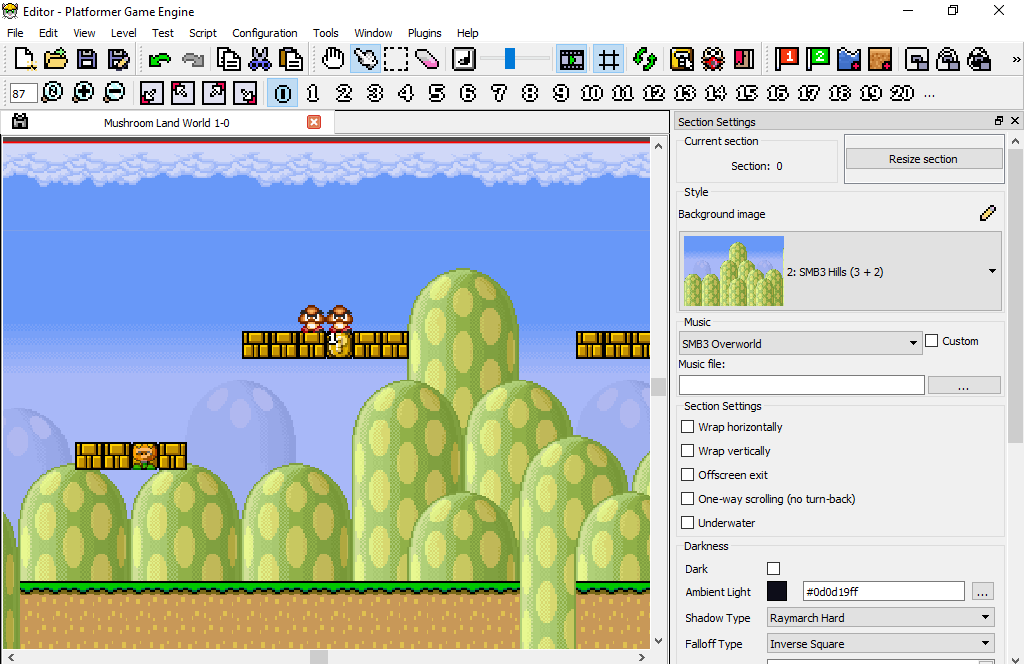This screenshot has width=1024, height=664.
Task: Open Background image dropdown SMB3 Hills
Action: click(840, 271)
